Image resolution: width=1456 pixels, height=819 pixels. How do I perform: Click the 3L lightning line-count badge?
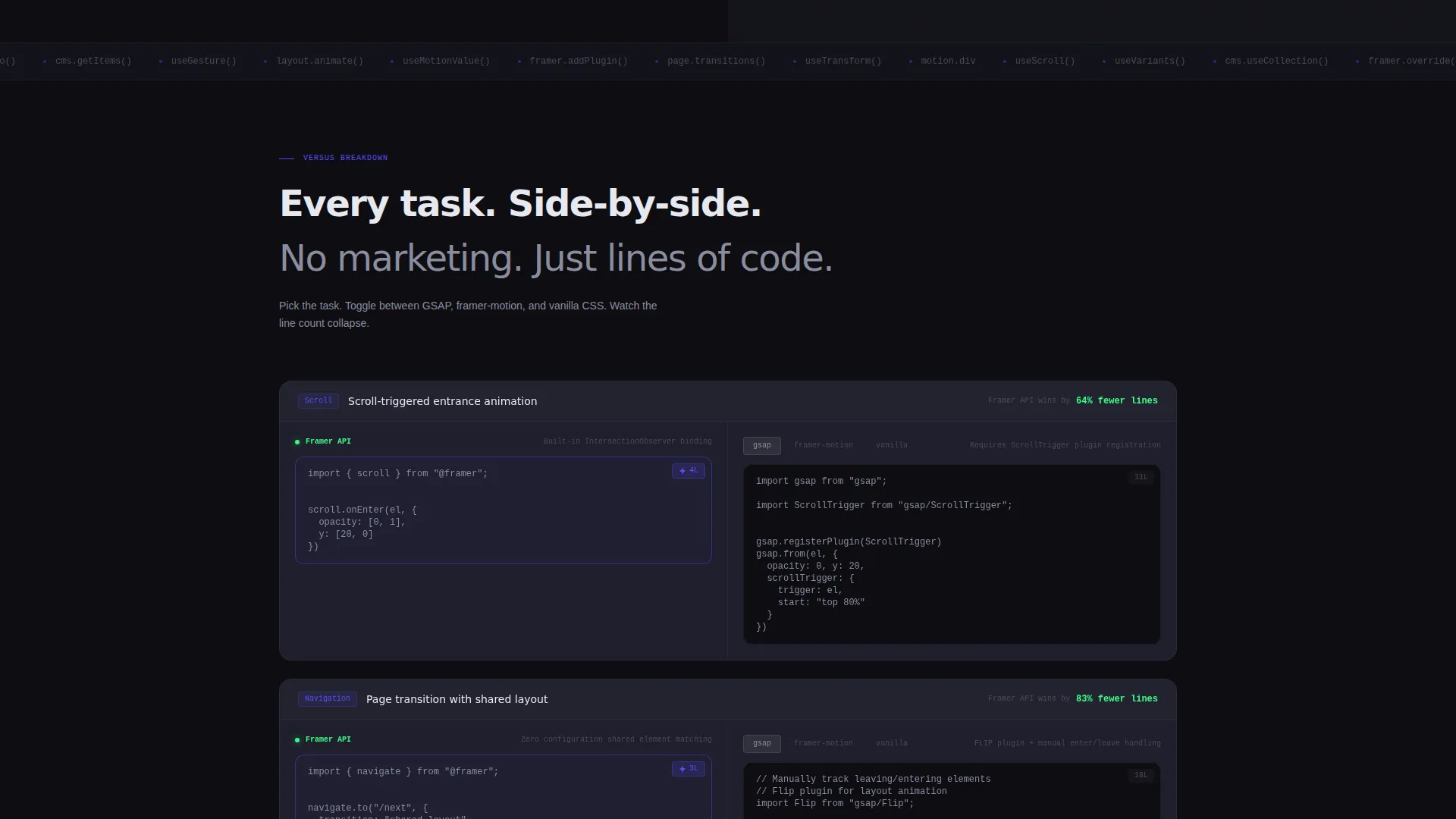(689, 769)
